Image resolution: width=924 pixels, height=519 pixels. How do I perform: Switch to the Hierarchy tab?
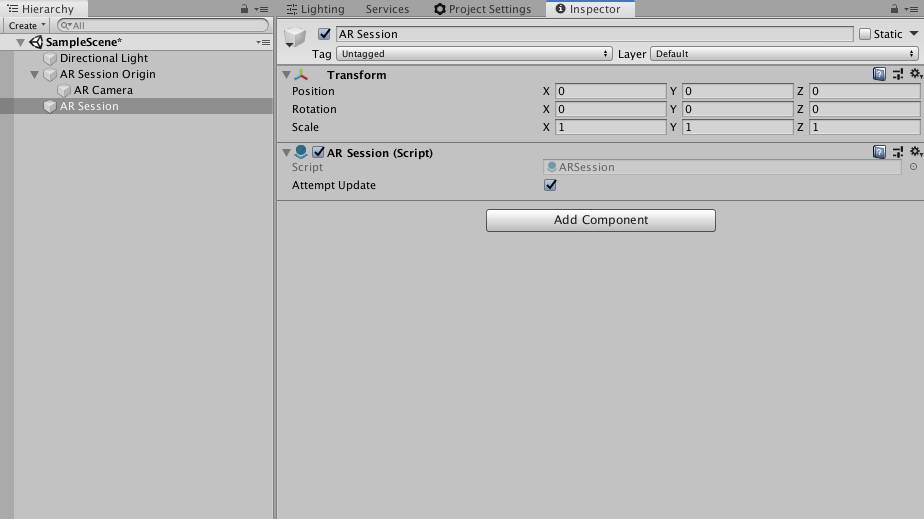[x=44, y=9]
